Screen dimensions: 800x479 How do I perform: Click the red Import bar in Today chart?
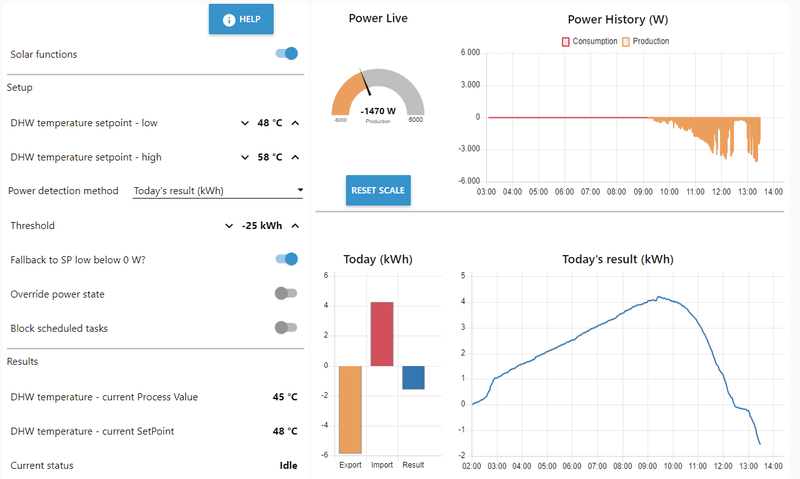tap(382, 334)
